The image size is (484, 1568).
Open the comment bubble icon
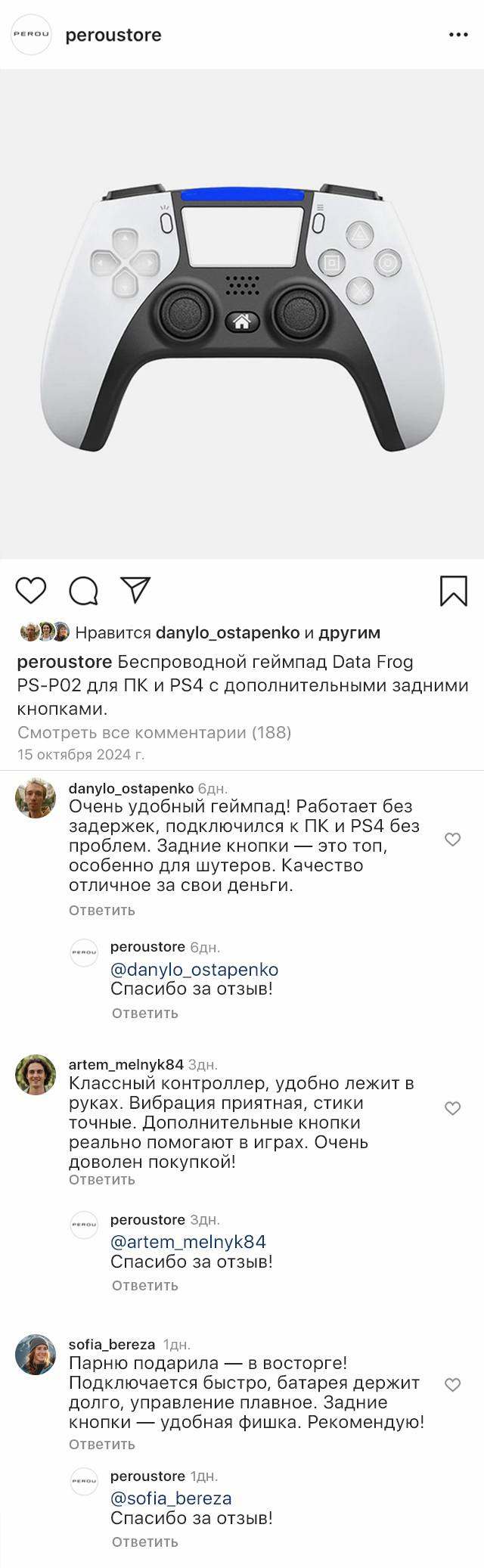pos(83,591)
